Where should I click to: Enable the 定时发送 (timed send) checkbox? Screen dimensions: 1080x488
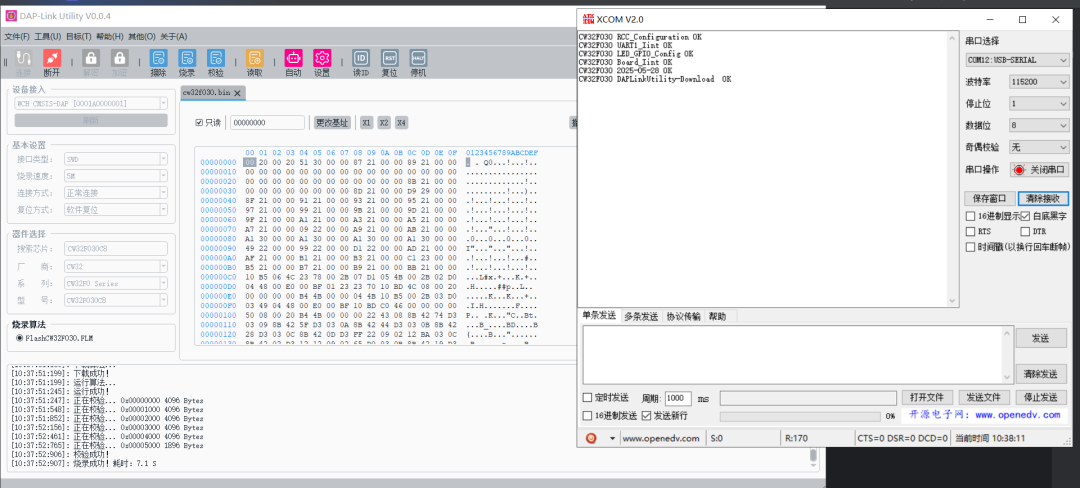pyautogui.click(x=588, y=398)
